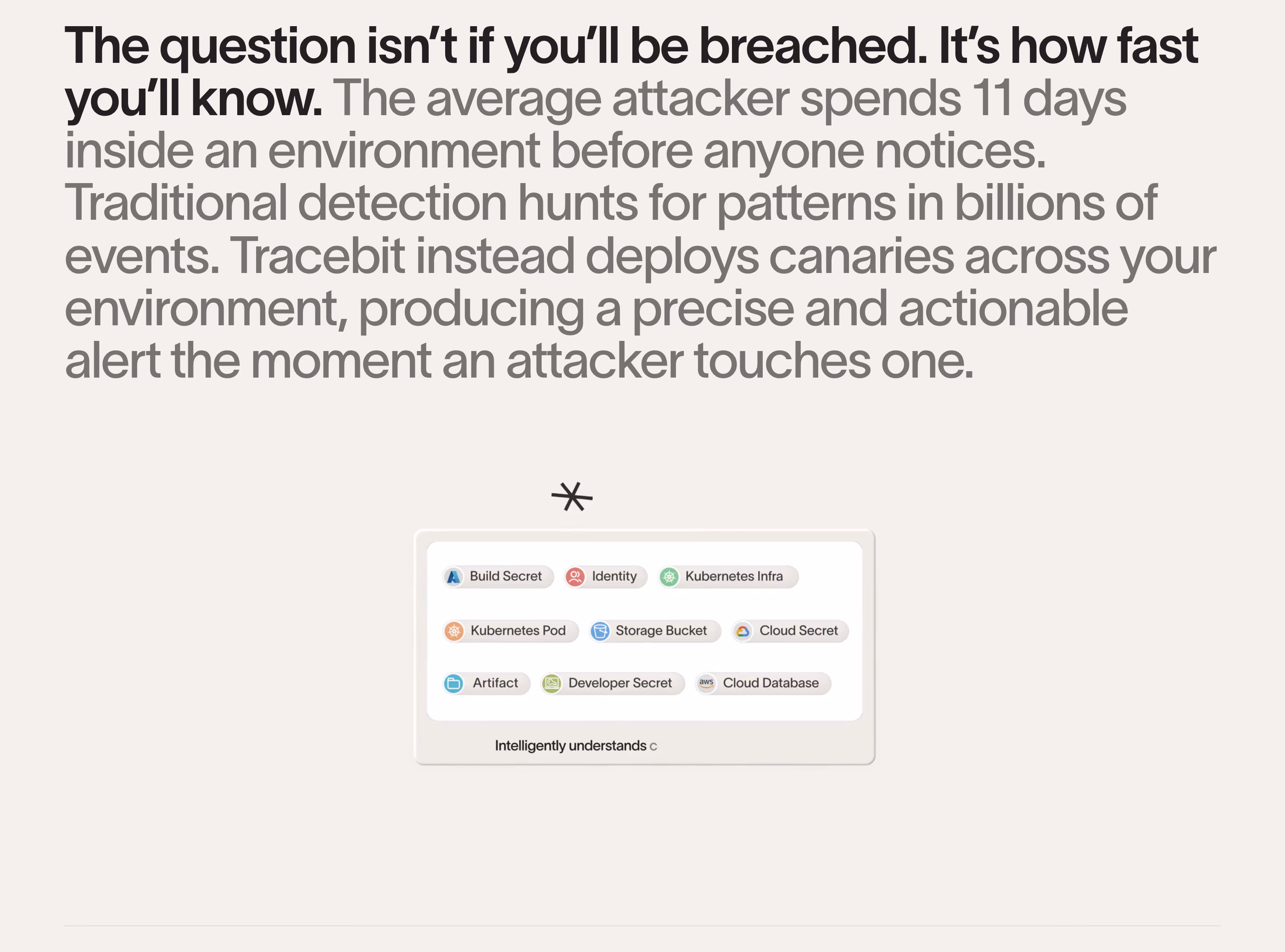Select the Cloud Secret chip label

pyautogui.click(x=799, y=630)
